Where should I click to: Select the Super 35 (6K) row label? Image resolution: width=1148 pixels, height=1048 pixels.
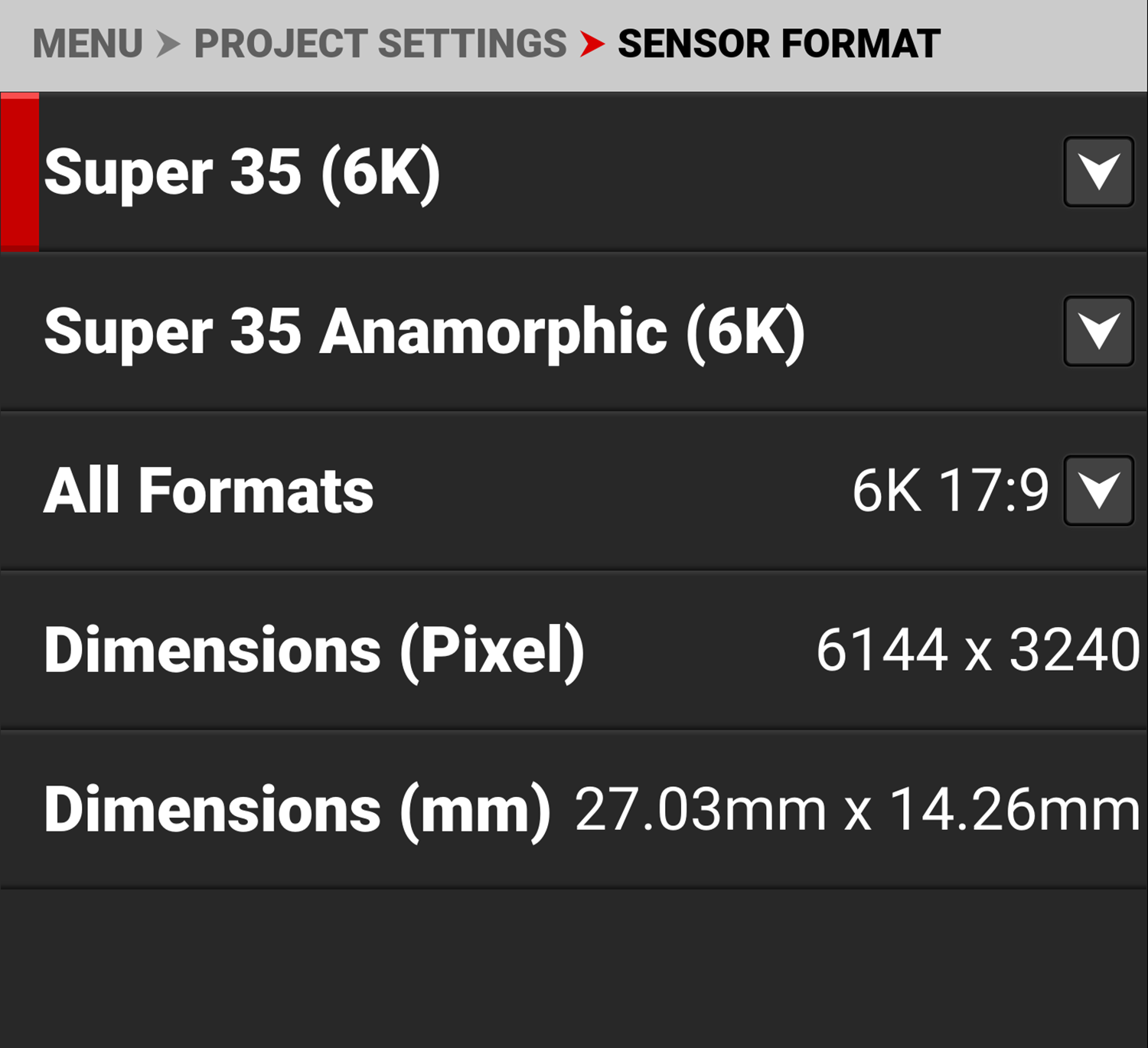(x=242, y=173)
